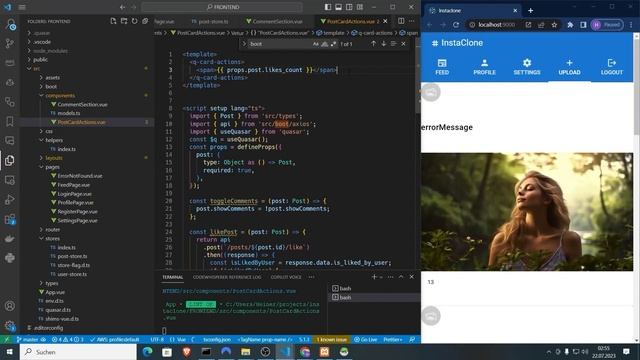The width and height of the screenshot is (640, 360).
Task: Reload the page in the browser
Action: tap(456, 25)
